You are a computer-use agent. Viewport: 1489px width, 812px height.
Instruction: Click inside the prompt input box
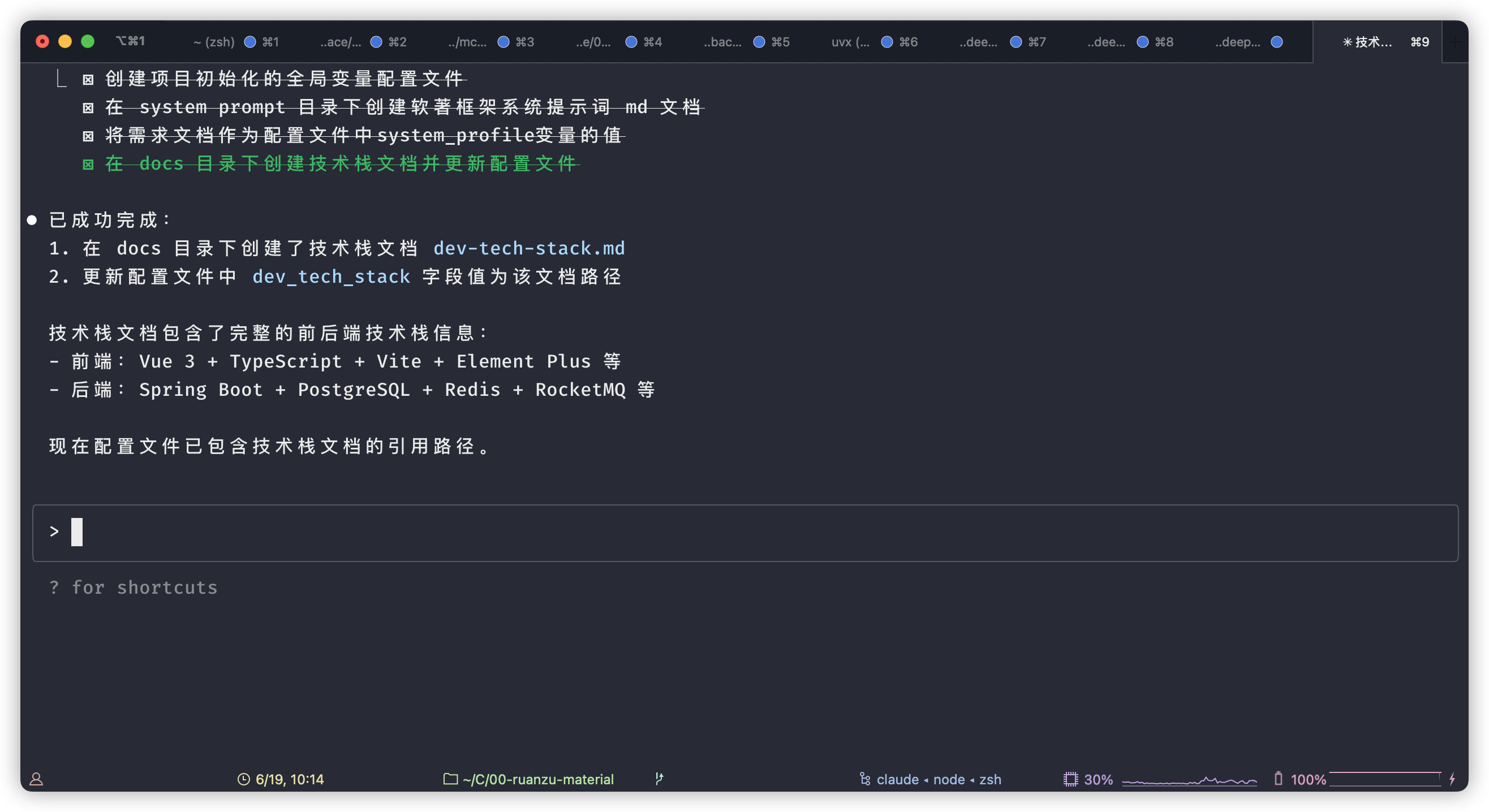point(744,532)
